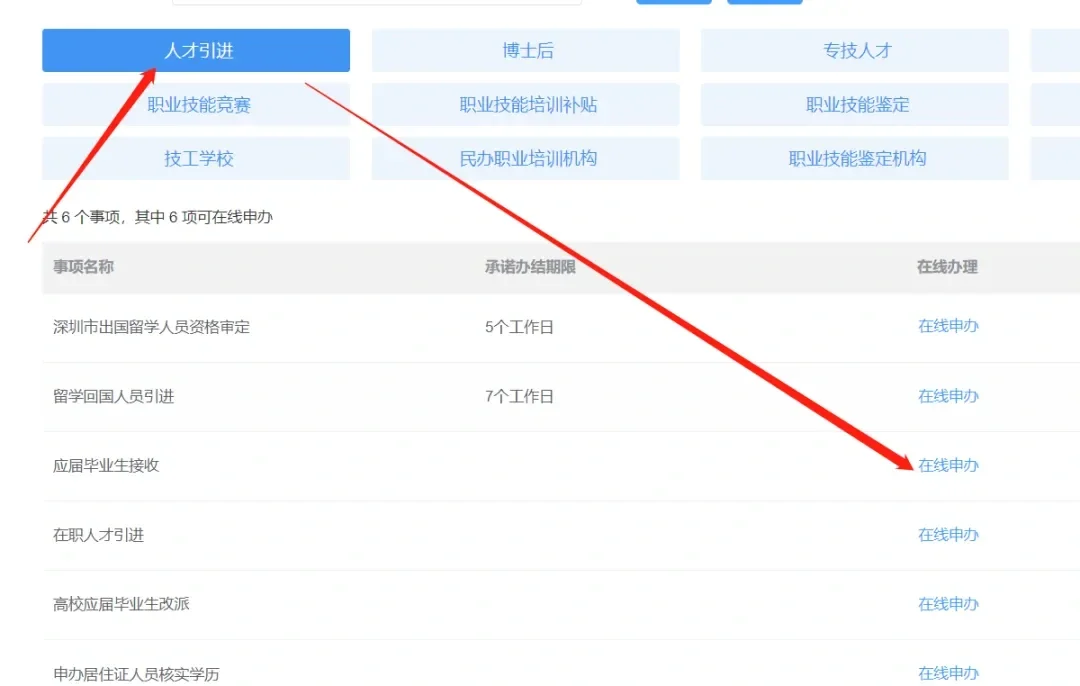Click the blue button beside the search box
The image size is (1080, 686).
pyautogui.click(x=673, y=2)
